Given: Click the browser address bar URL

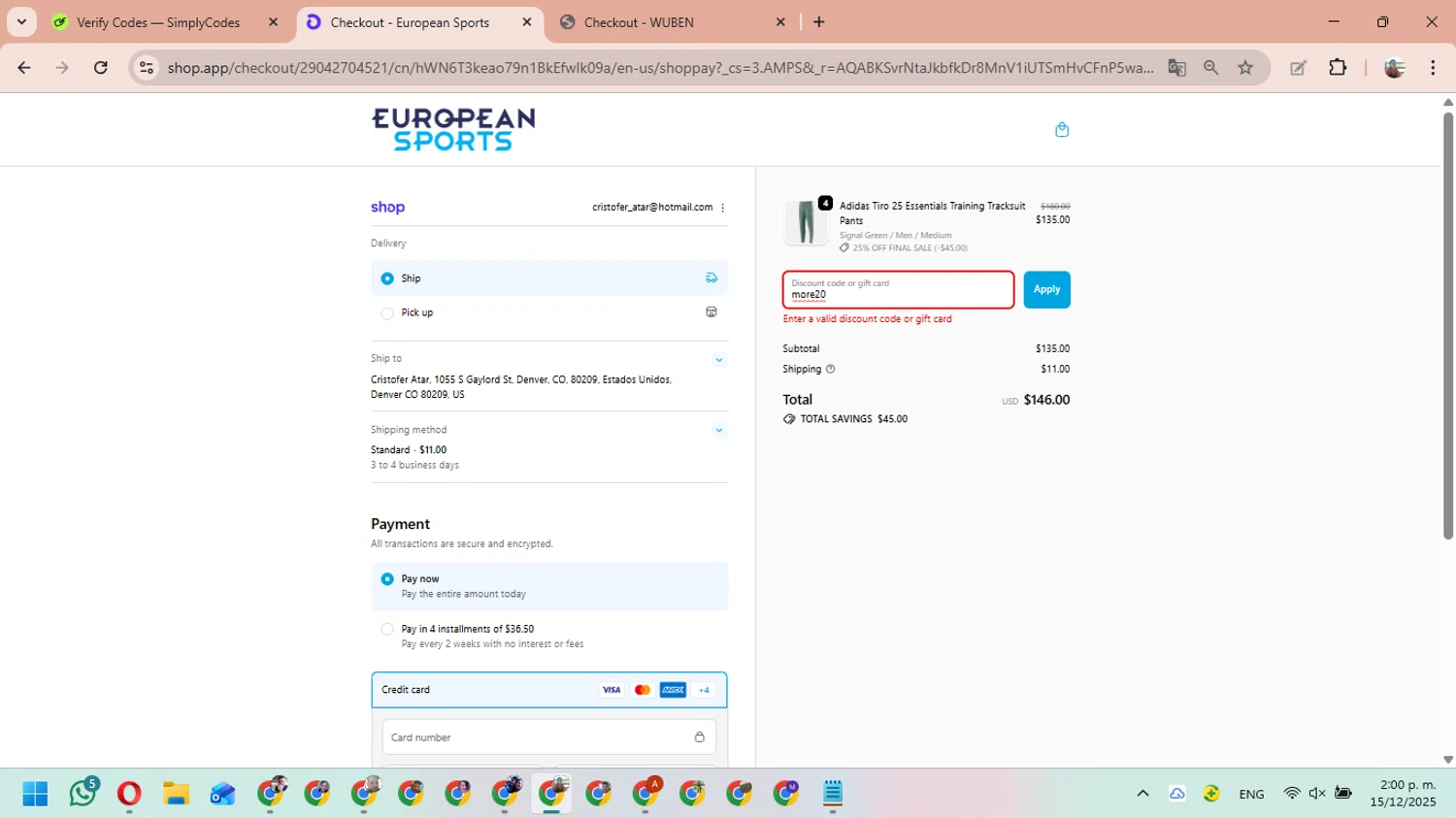Looking at the screenshot, I should pyautogui.click(x=660, y=67).
